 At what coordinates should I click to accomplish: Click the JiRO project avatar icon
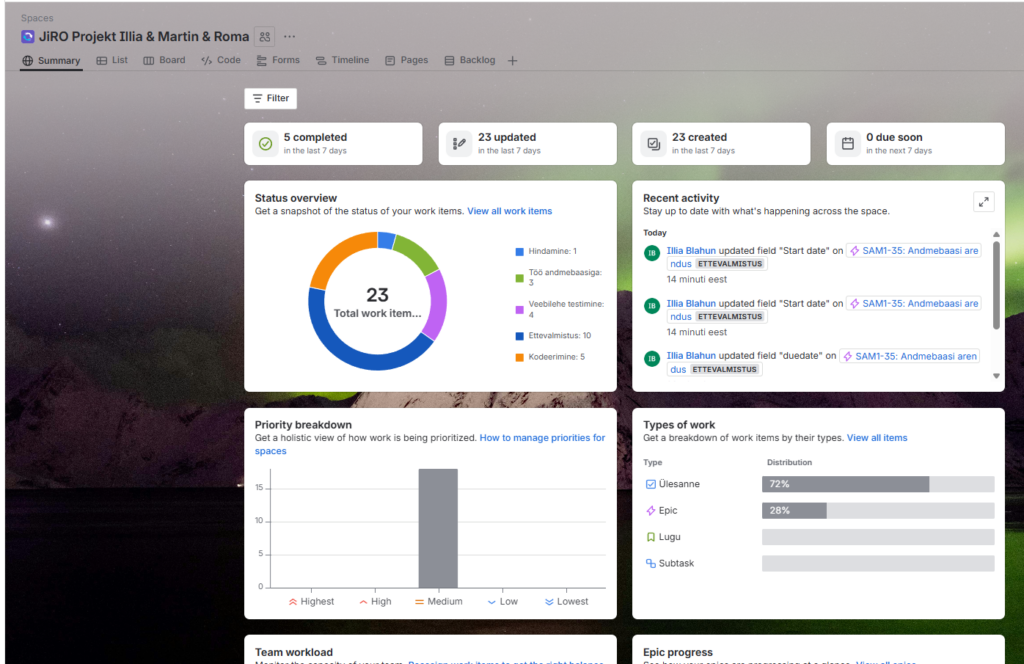tap(28, 37)
